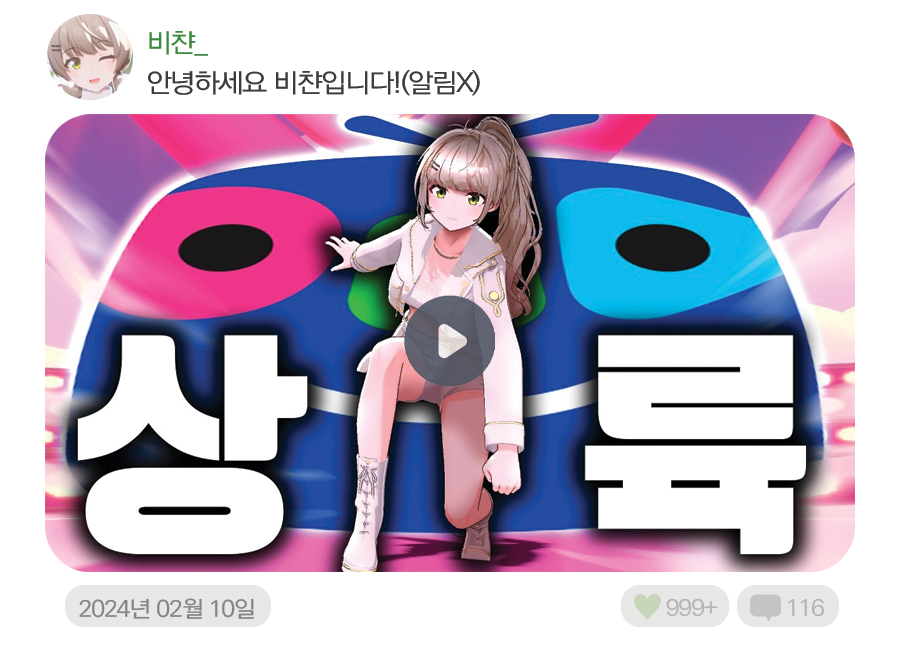Open the post title 안녕하세요 비챤입니다!(알림X)

click(x=313, y=82)
